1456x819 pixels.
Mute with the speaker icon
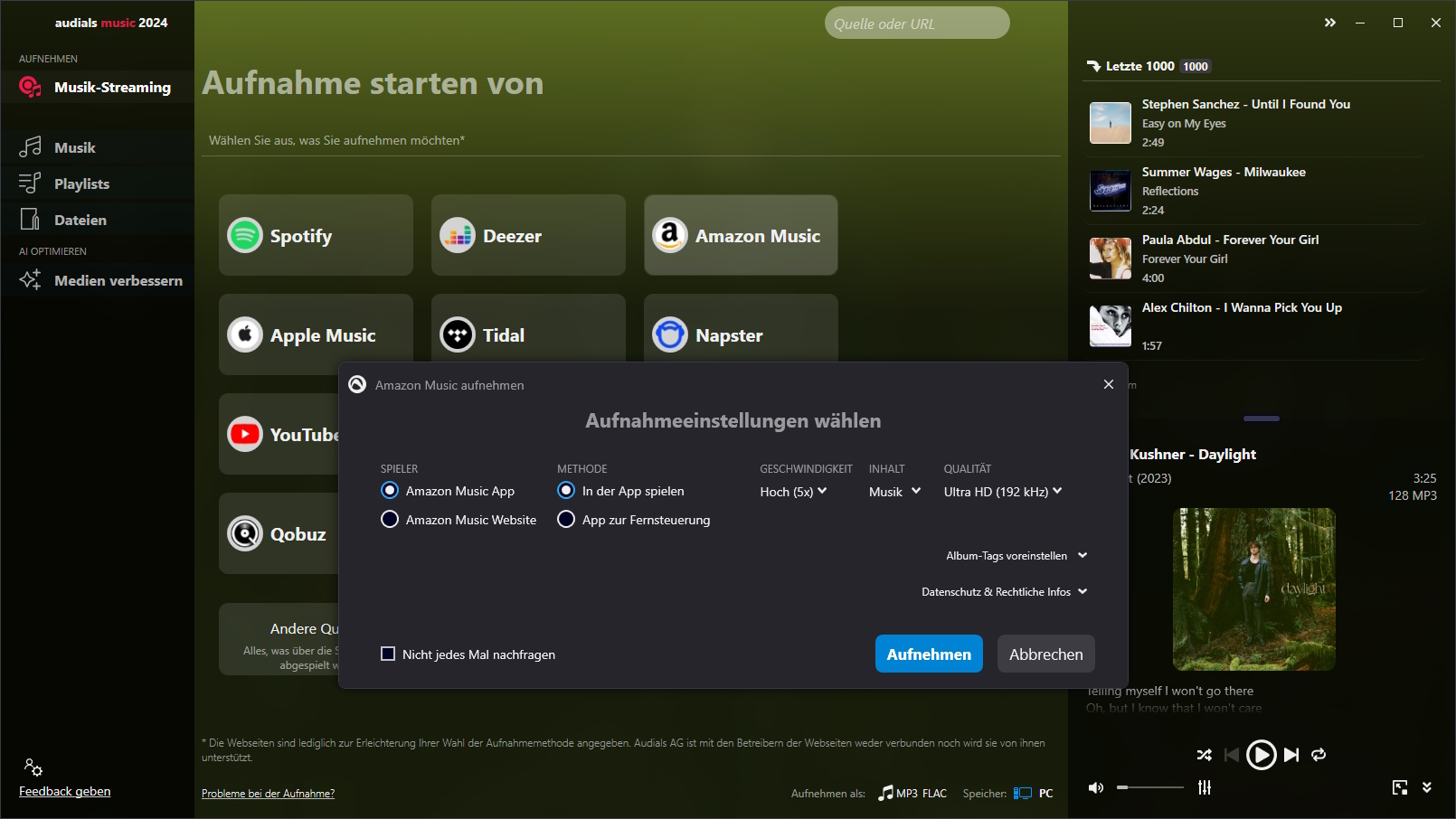pos(1096,787)
